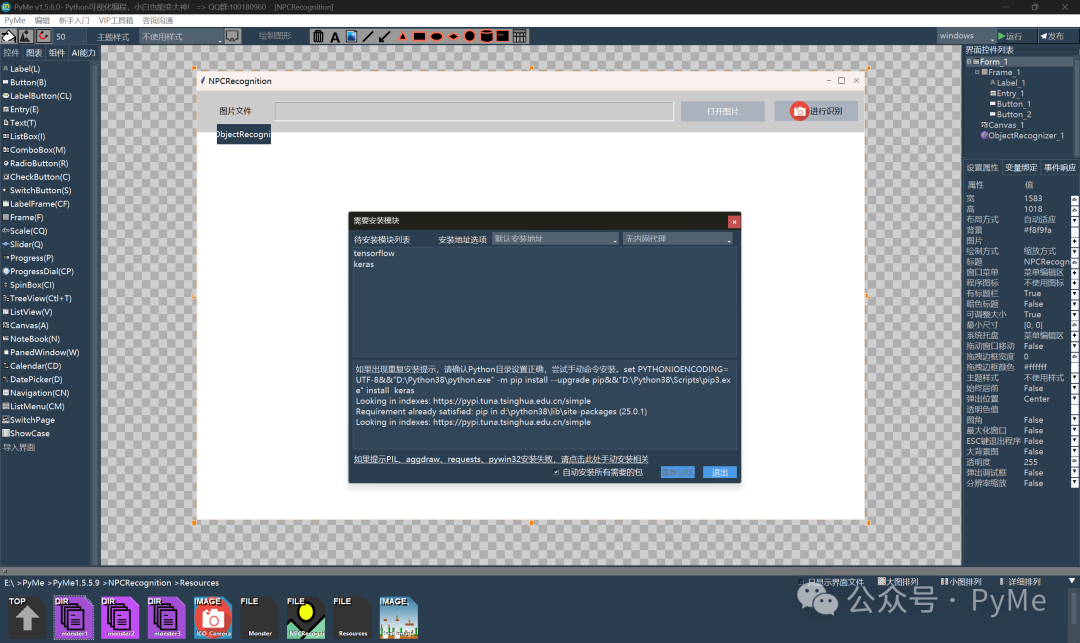Collapse the Frame_1 tree node
1080x643 pixels.
(x=977, y=72)
